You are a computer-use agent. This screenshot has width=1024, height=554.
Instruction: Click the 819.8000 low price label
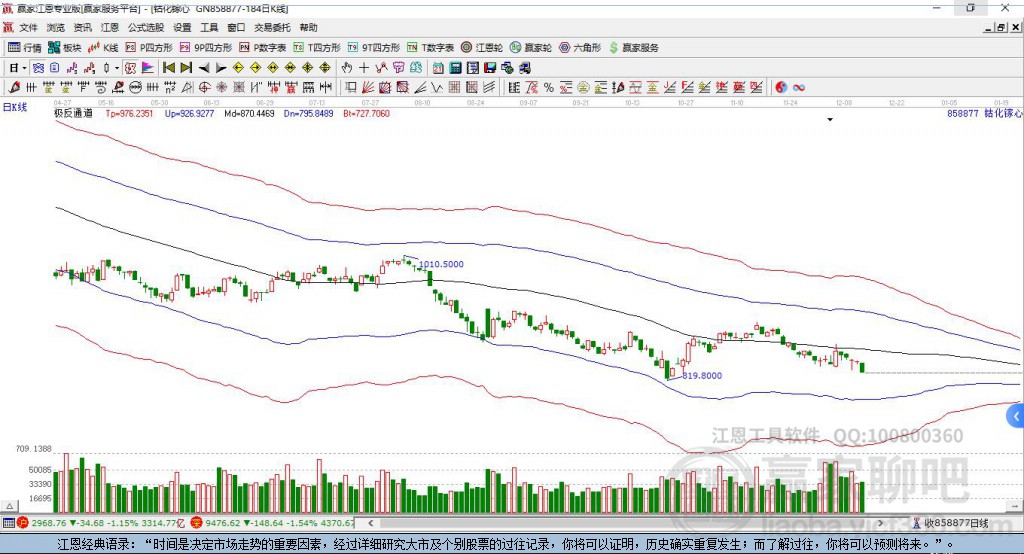click(702, 376)
